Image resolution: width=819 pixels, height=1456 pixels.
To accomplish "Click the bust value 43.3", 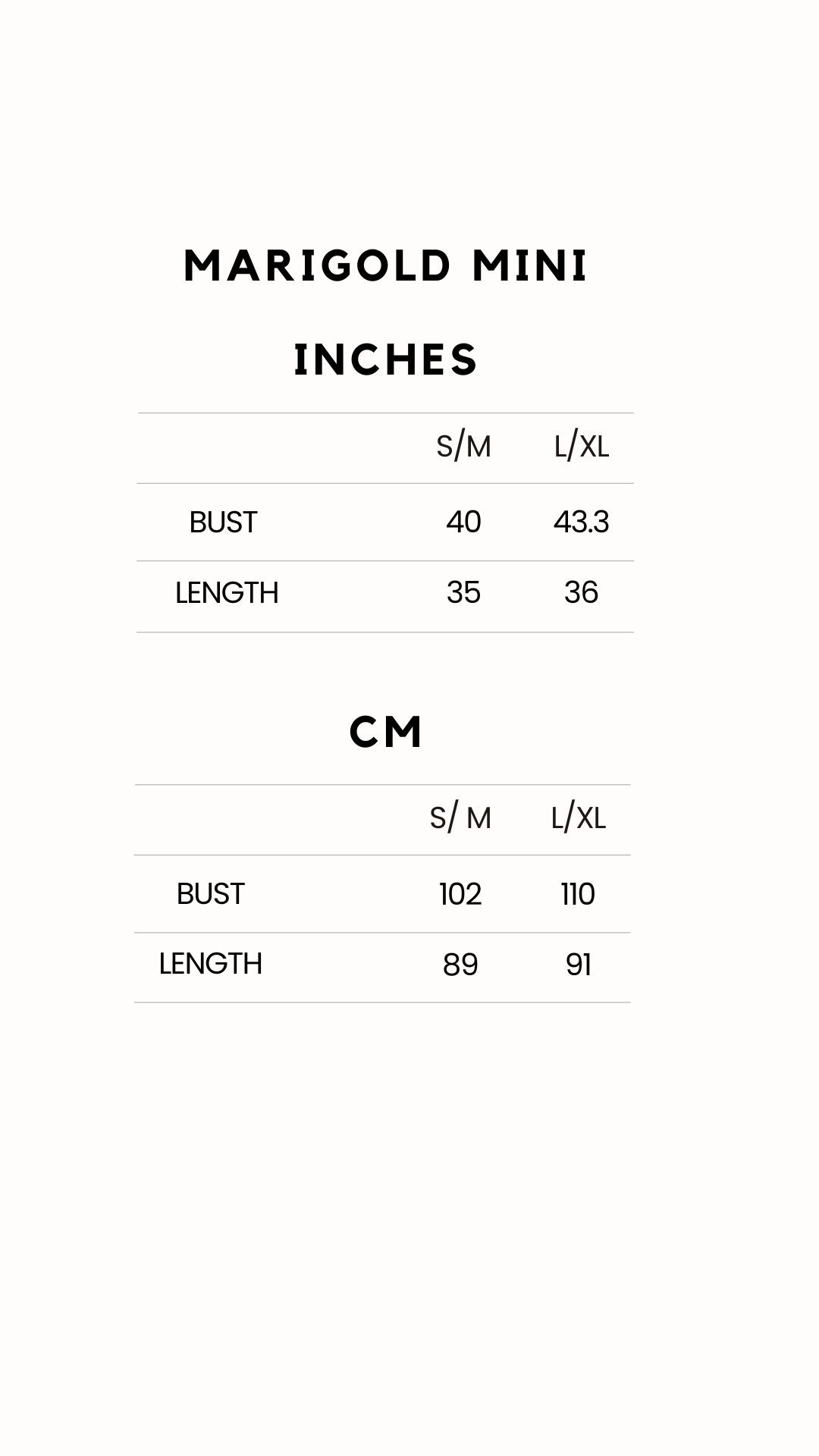I will coord(581,522).
